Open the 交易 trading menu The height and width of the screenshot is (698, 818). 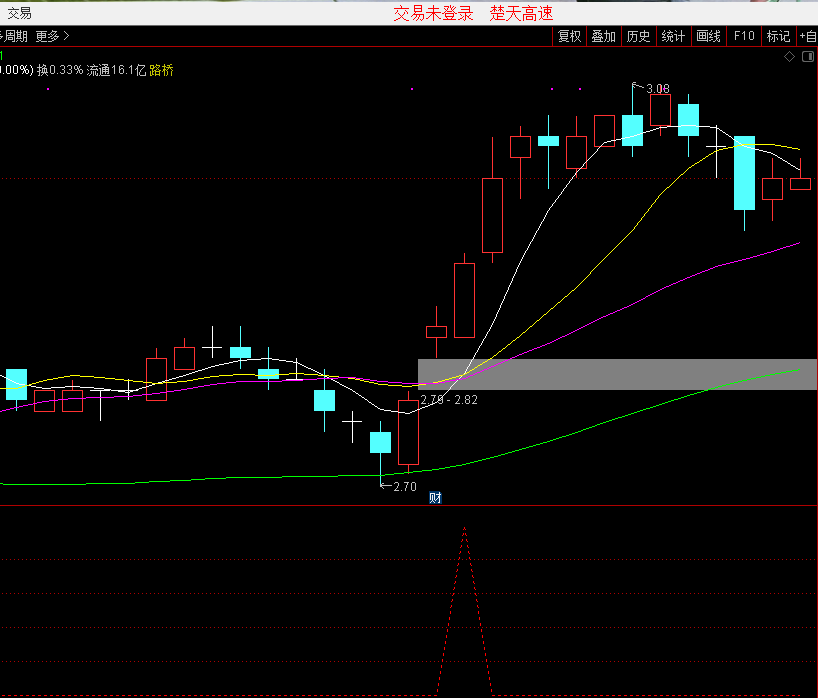point(20,13)
